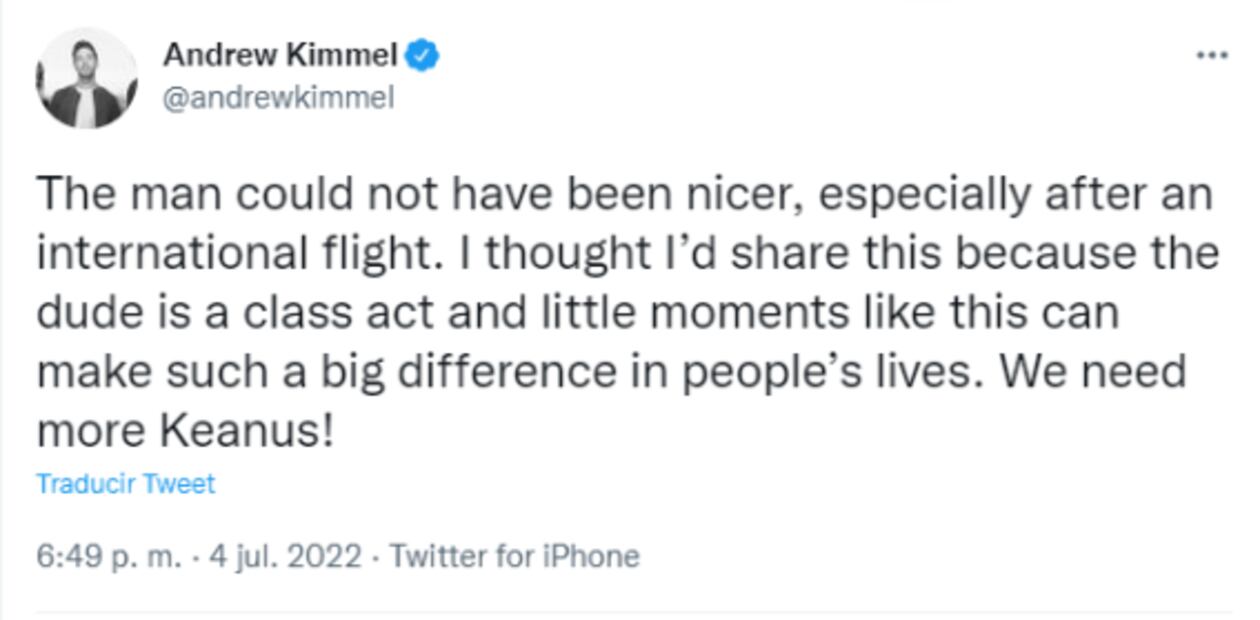
Task: Open Andrew Kimmel's profile picture
Action: click(87, 78)
